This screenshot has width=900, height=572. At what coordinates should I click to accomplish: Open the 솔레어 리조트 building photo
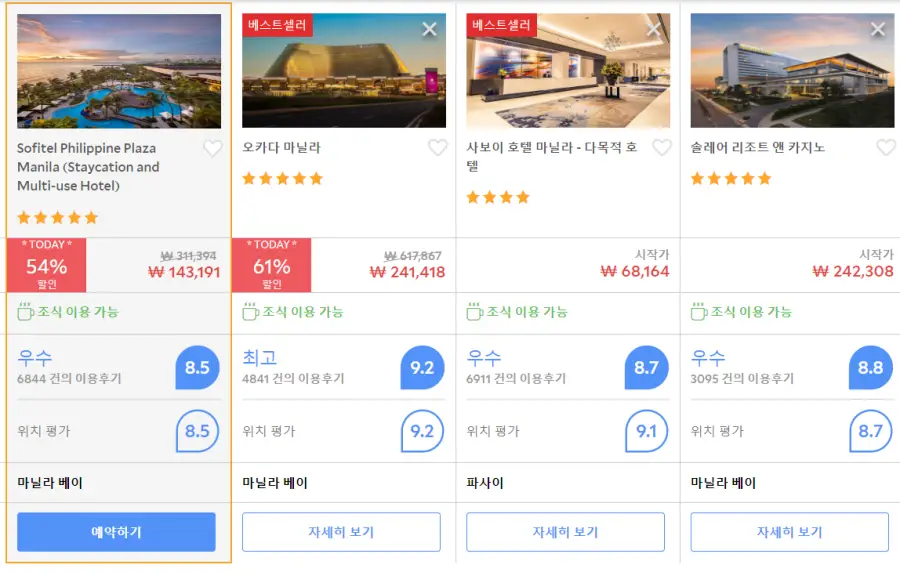point(792,71)
